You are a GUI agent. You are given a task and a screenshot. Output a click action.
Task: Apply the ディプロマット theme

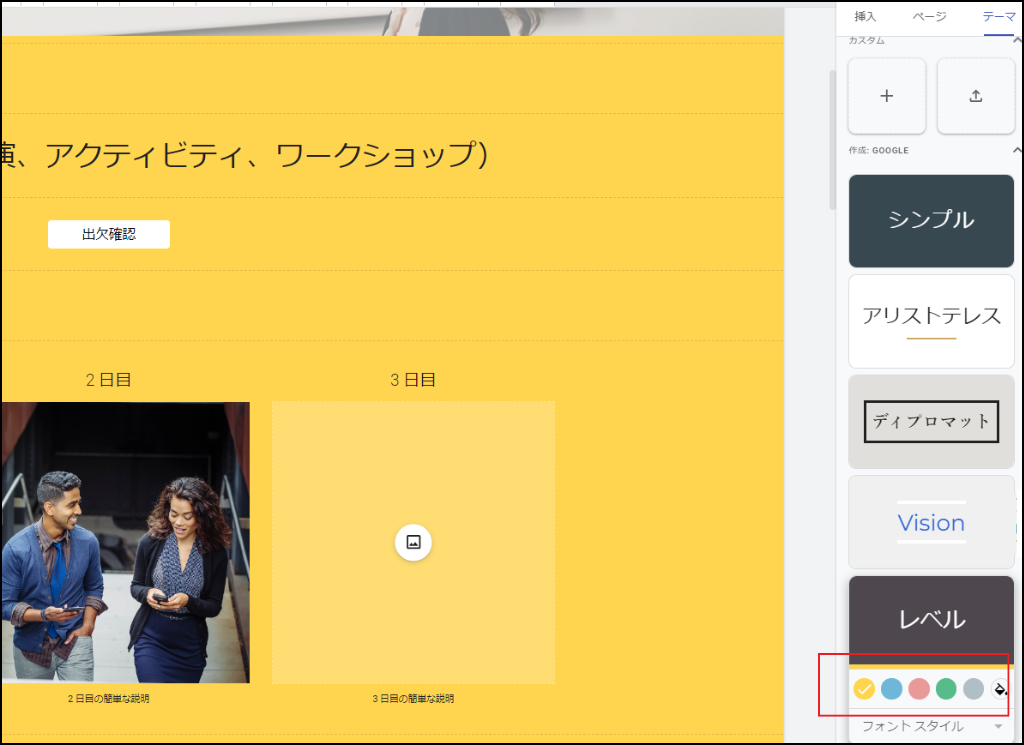click(x=930, y=421)
